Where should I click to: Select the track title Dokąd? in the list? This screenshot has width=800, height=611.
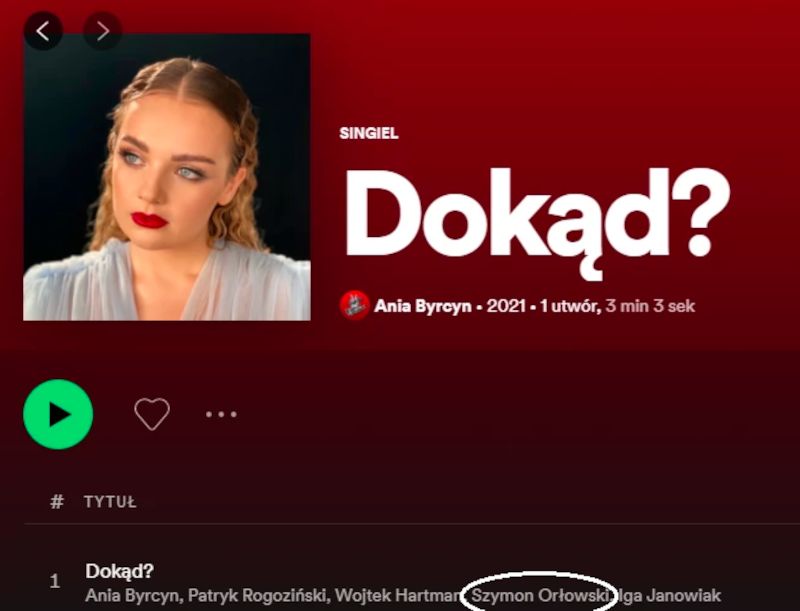coord(110,568)
